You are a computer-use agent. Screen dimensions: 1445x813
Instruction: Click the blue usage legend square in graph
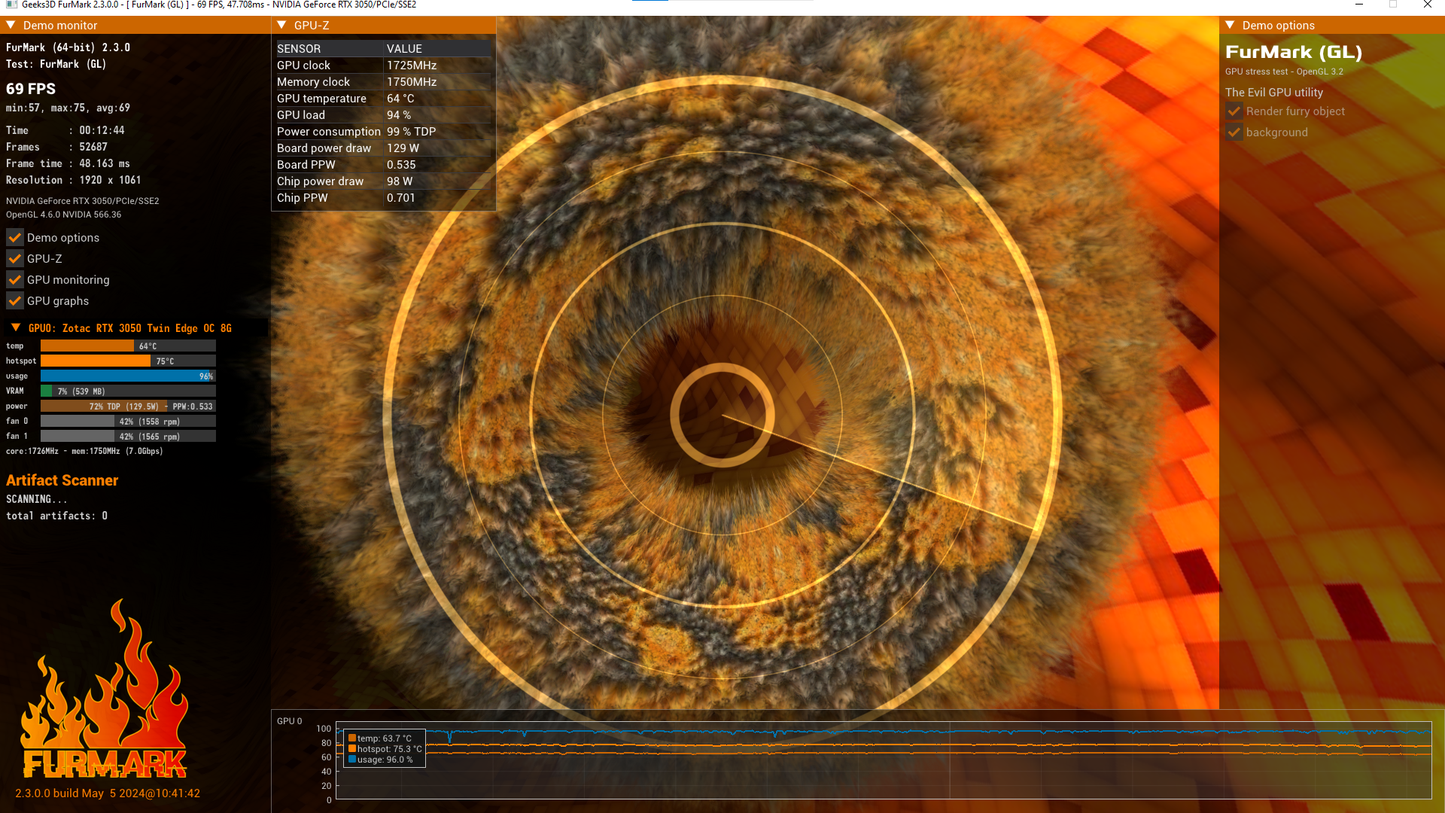(x=352, y=759)
